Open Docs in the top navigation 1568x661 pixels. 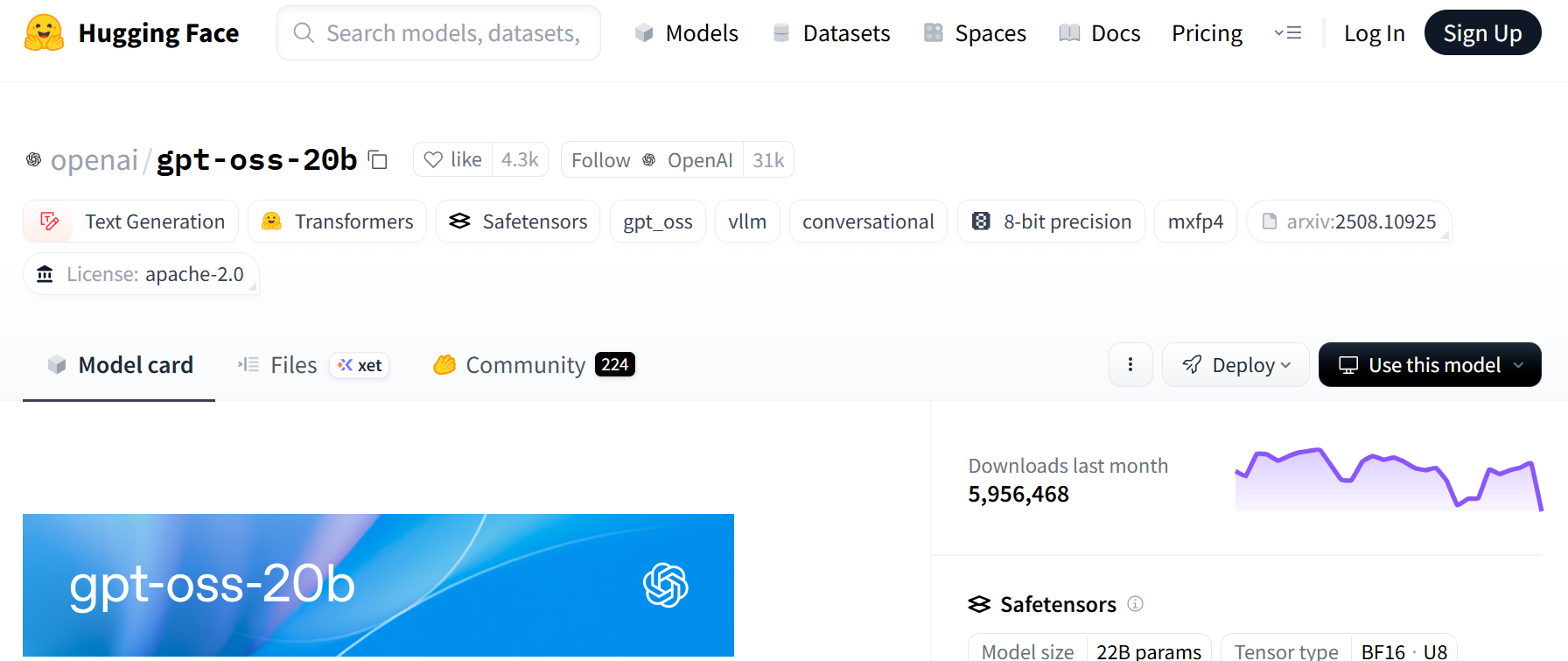tap(1099, 33)
